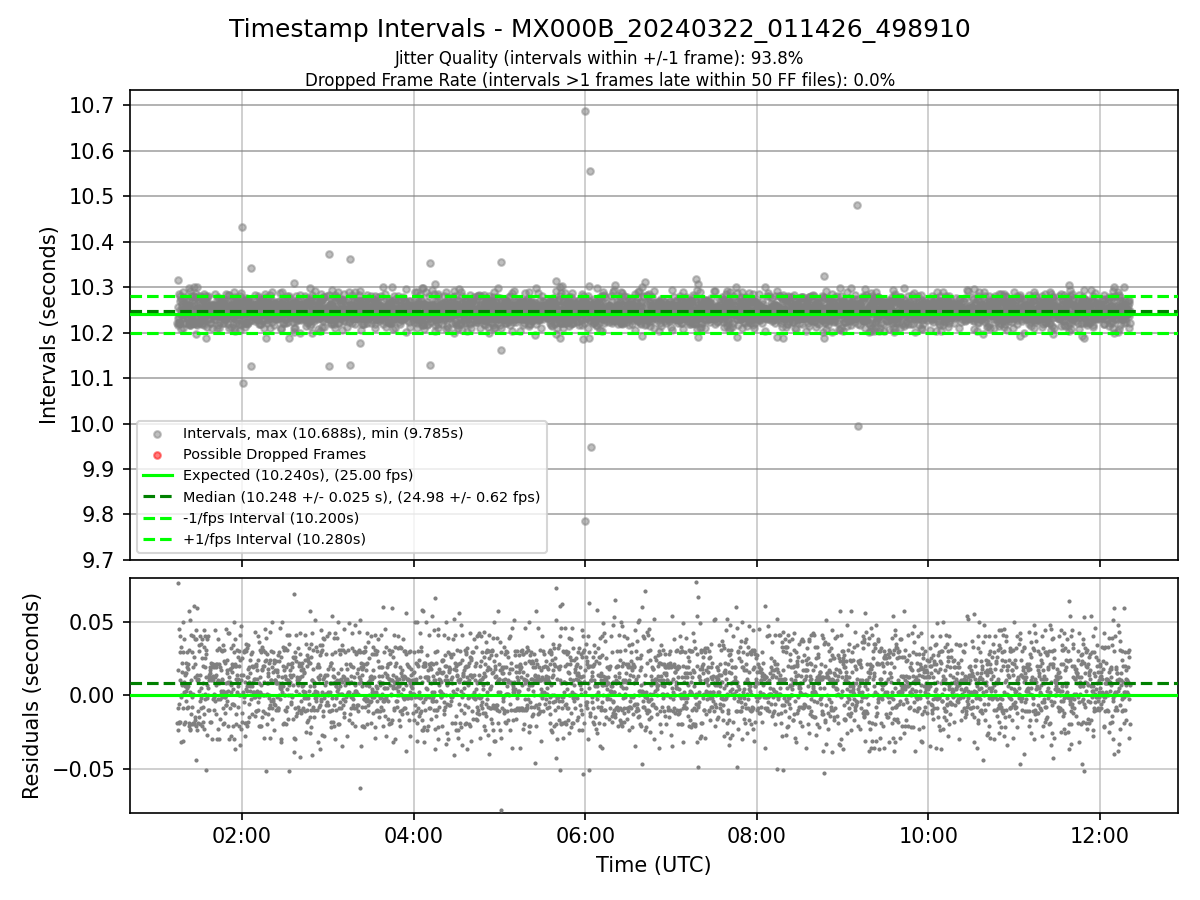Click the '02:00' time tick label
Image resolution: width=1200 pixels, height=900 pixels.
pyautogui.click(x=242, y=835)
